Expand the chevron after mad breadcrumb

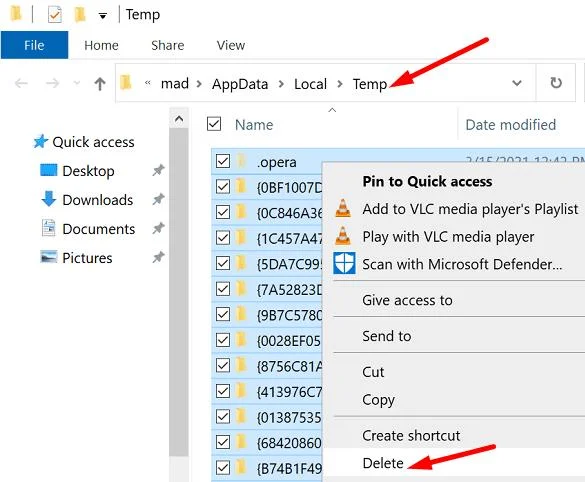click(199, 84)
